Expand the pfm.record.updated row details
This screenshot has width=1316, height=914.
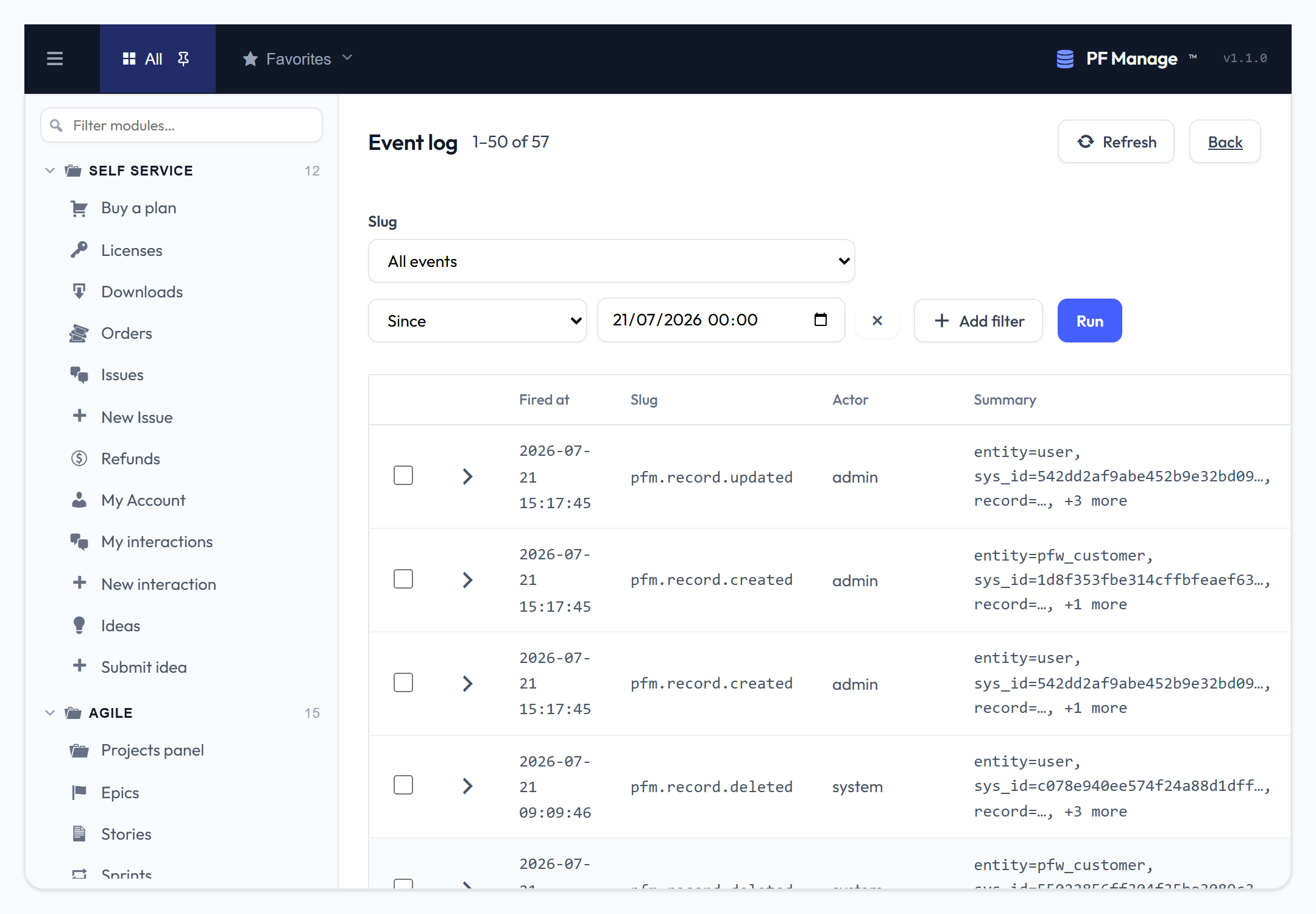[467, 476]
